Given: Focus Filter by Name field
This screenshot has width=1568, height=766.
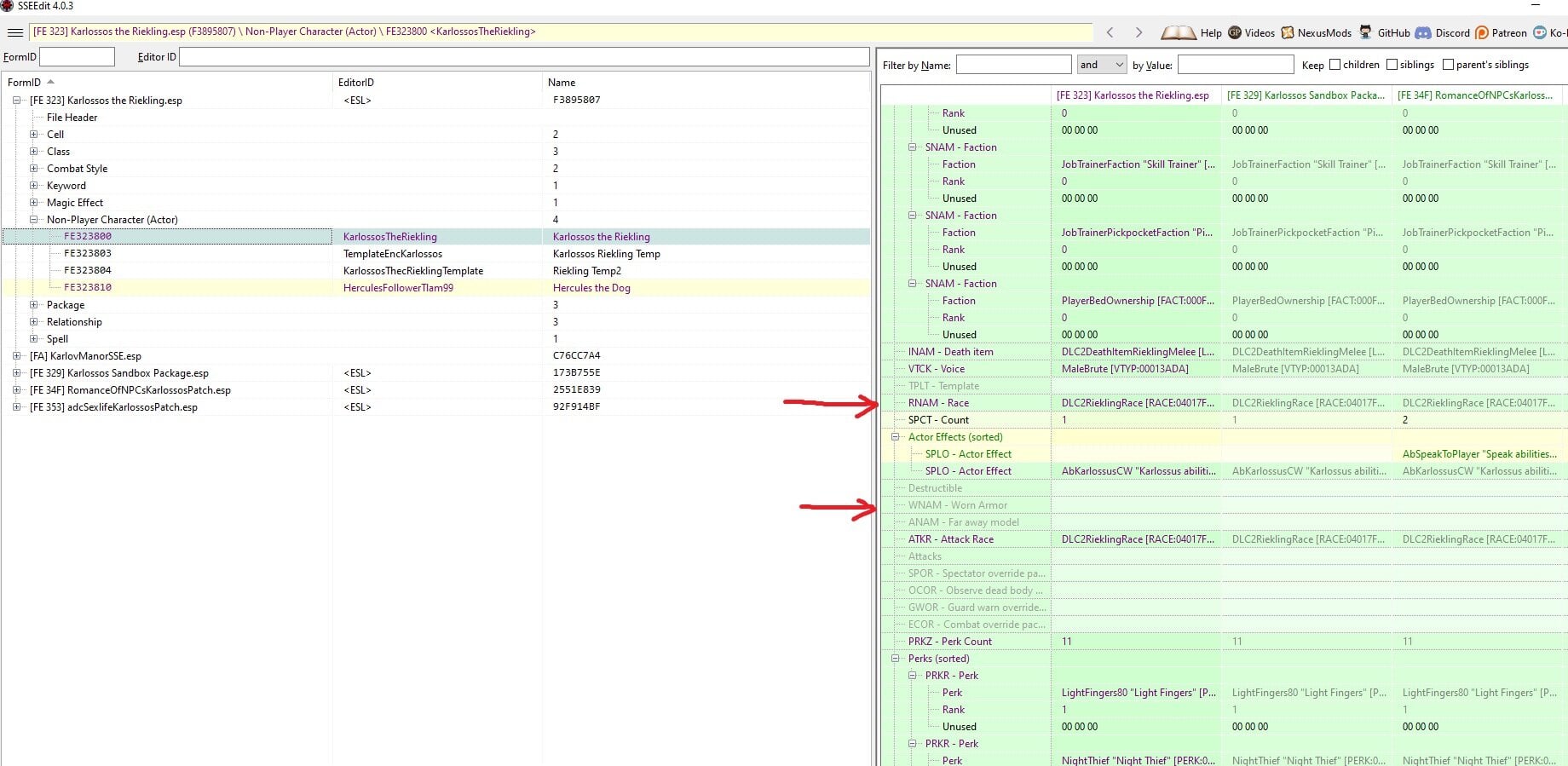Looking at the screenshot, I should coord(1013,65).
